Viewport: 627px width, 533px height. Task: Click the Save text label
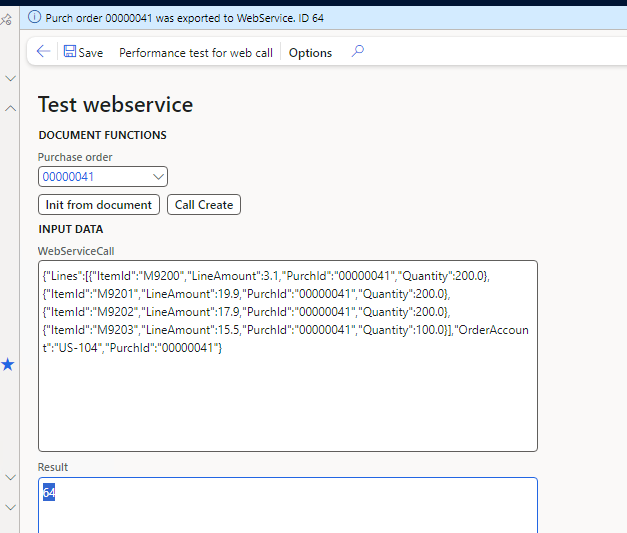91,53
